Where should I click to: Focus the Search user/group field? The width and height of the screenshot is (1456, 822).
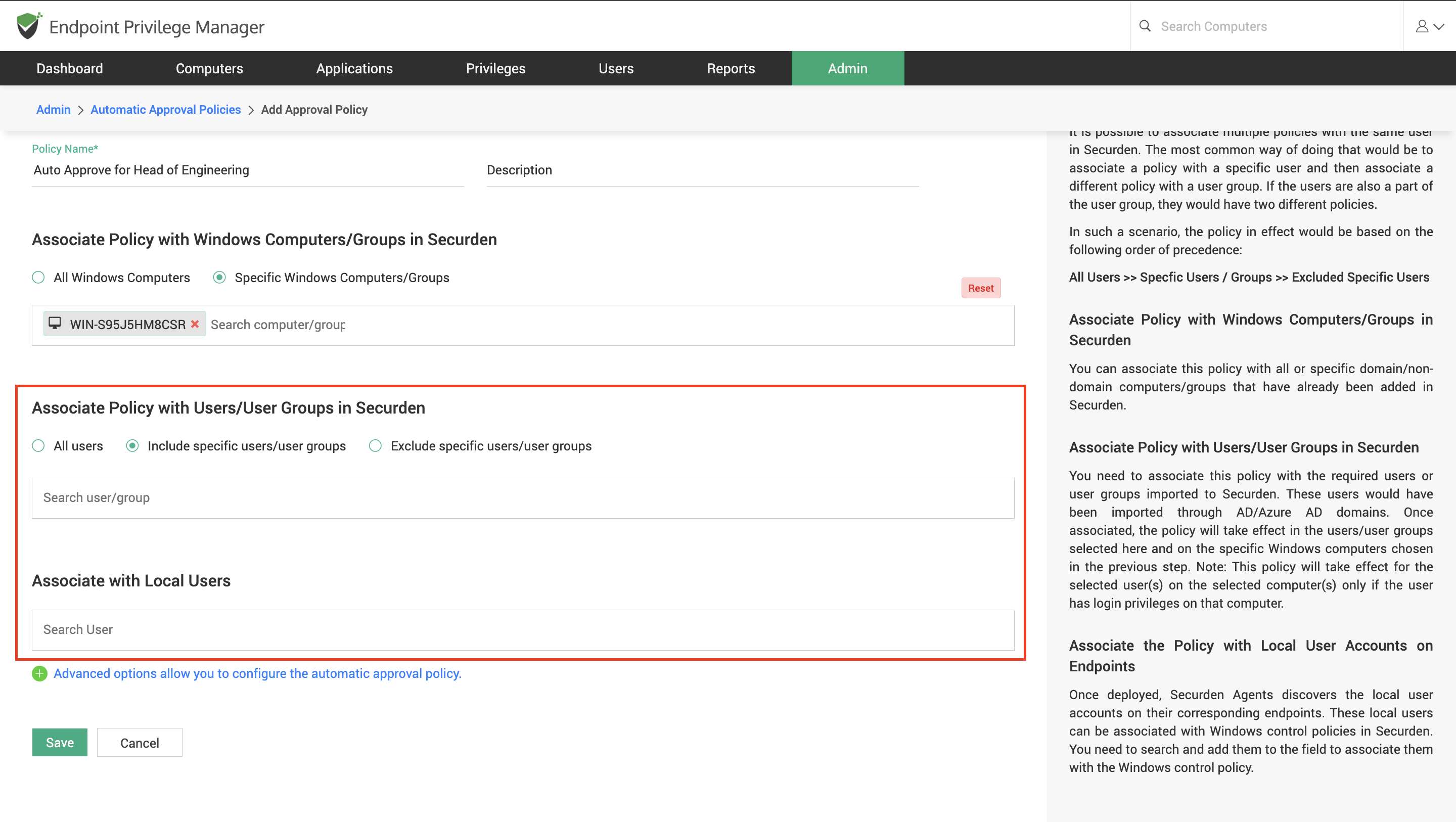pos(523,498)
